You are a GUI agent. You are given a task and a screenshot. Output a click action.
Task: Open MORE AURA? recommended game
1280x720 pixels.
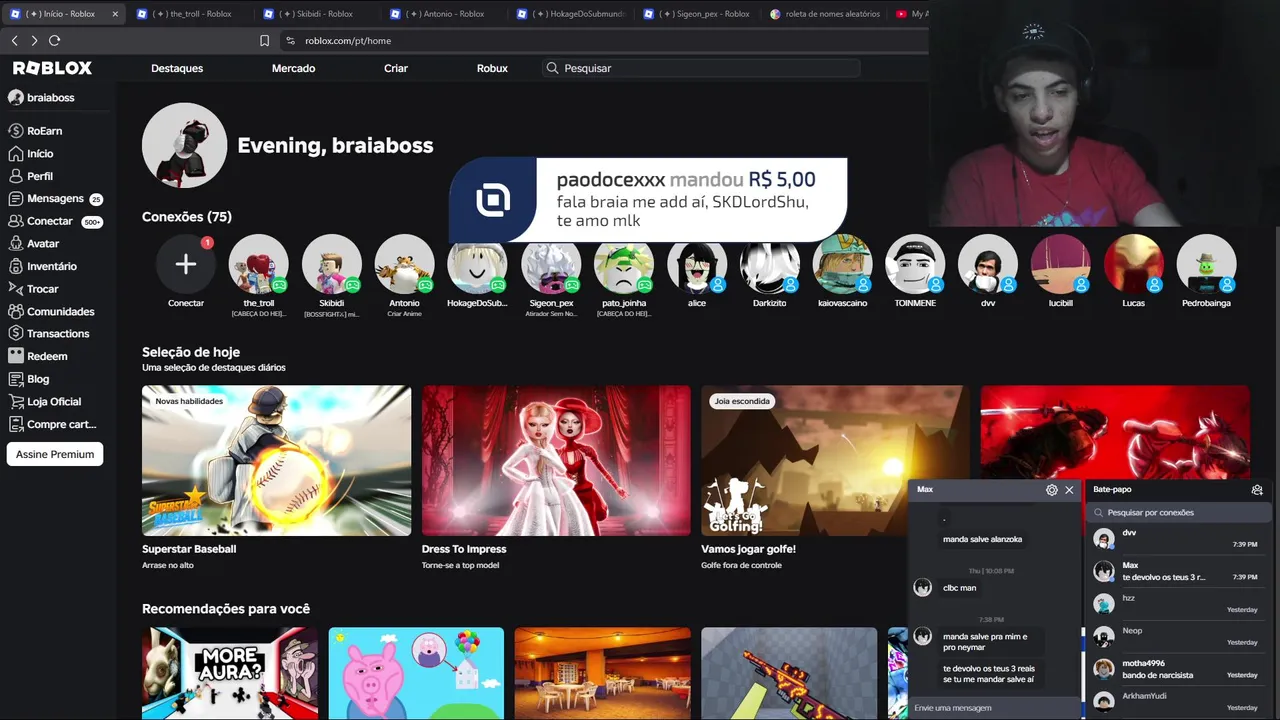[x=230, y=673]
